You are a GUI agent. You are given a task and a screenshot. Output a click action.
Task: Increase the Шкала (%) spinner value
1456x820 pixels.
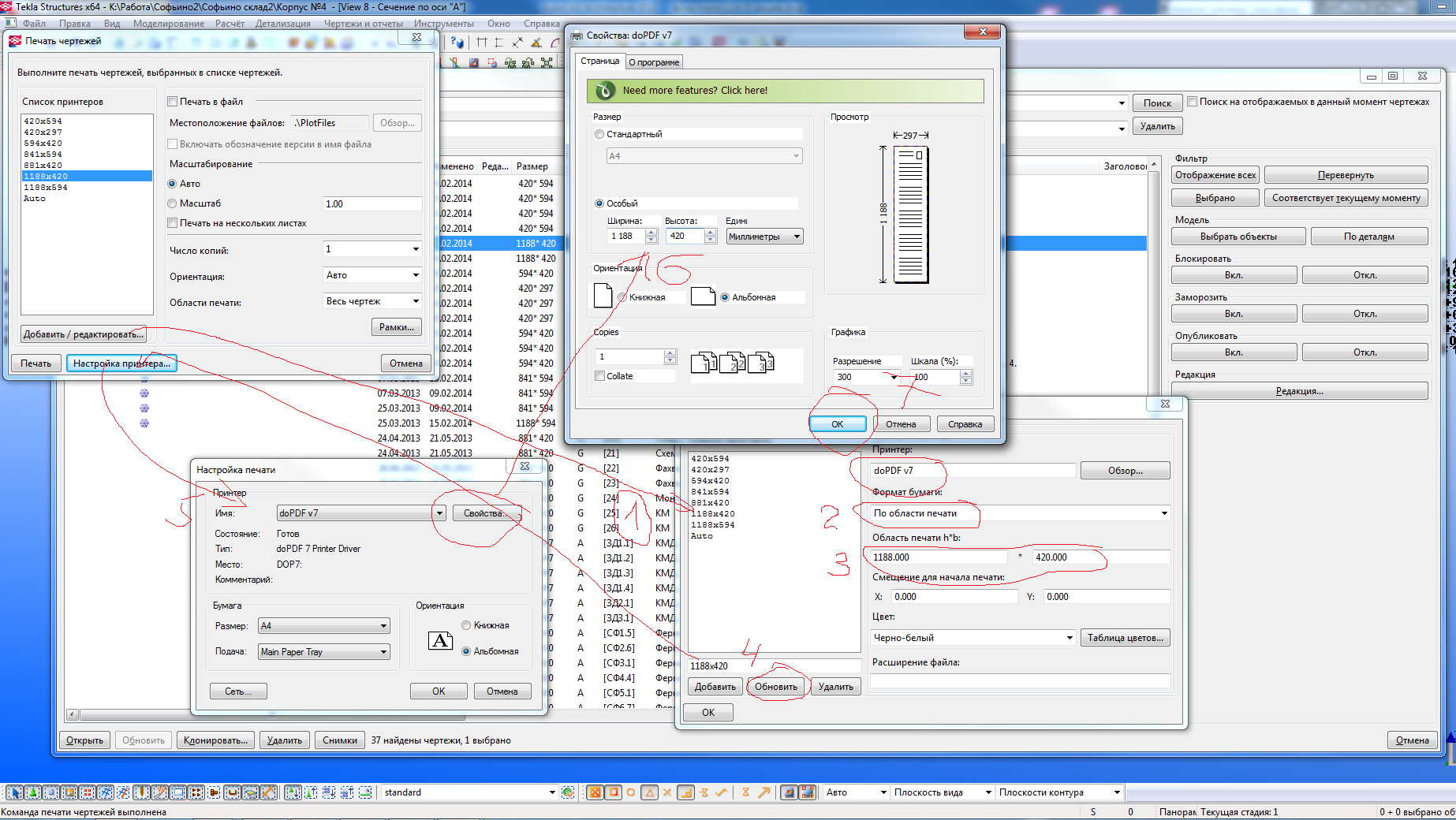click(965, 373)
